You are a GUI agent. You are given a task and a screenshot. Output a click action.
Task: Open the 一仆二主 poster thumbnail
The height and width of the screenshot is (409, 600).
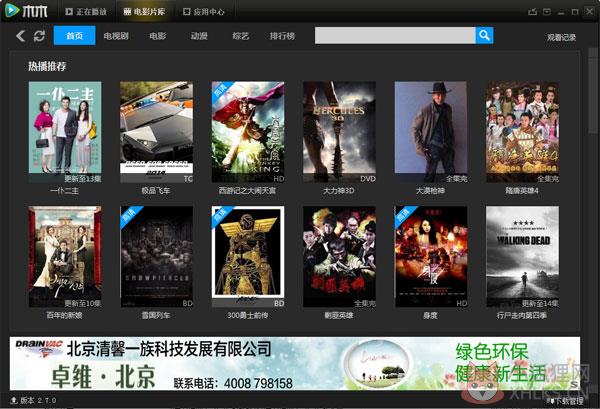pos(65,132)
